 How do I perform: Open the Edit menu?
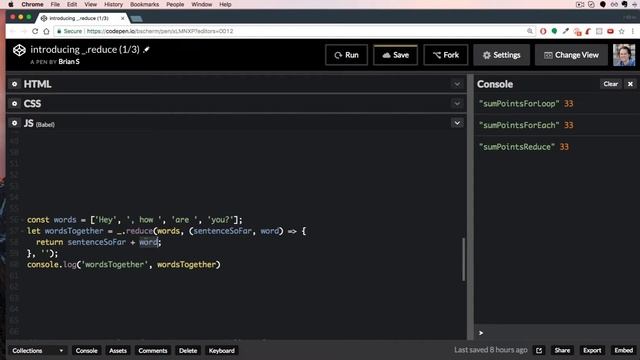click(72, 4)
